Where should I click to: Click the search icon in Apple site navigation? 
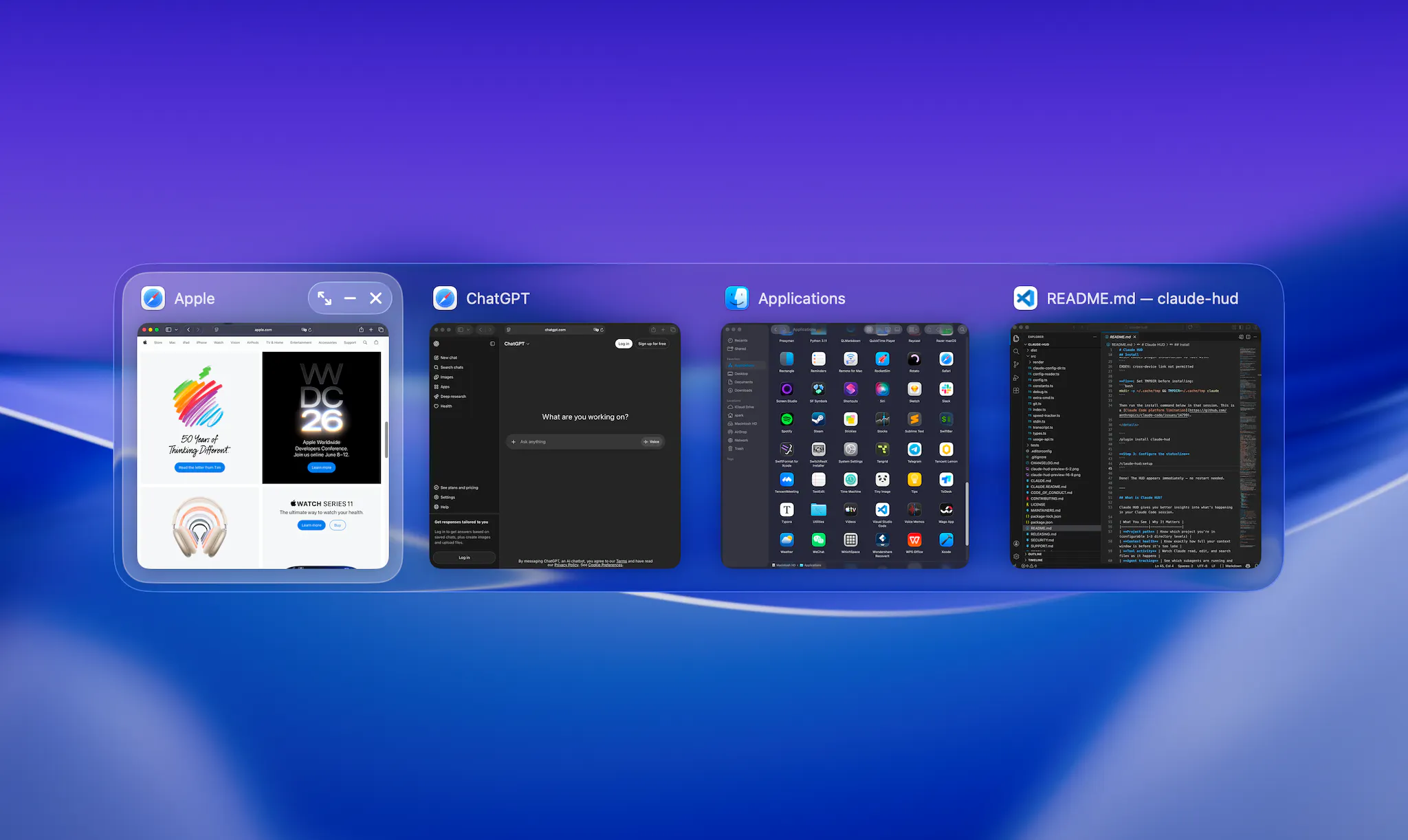tap(365, 342)
